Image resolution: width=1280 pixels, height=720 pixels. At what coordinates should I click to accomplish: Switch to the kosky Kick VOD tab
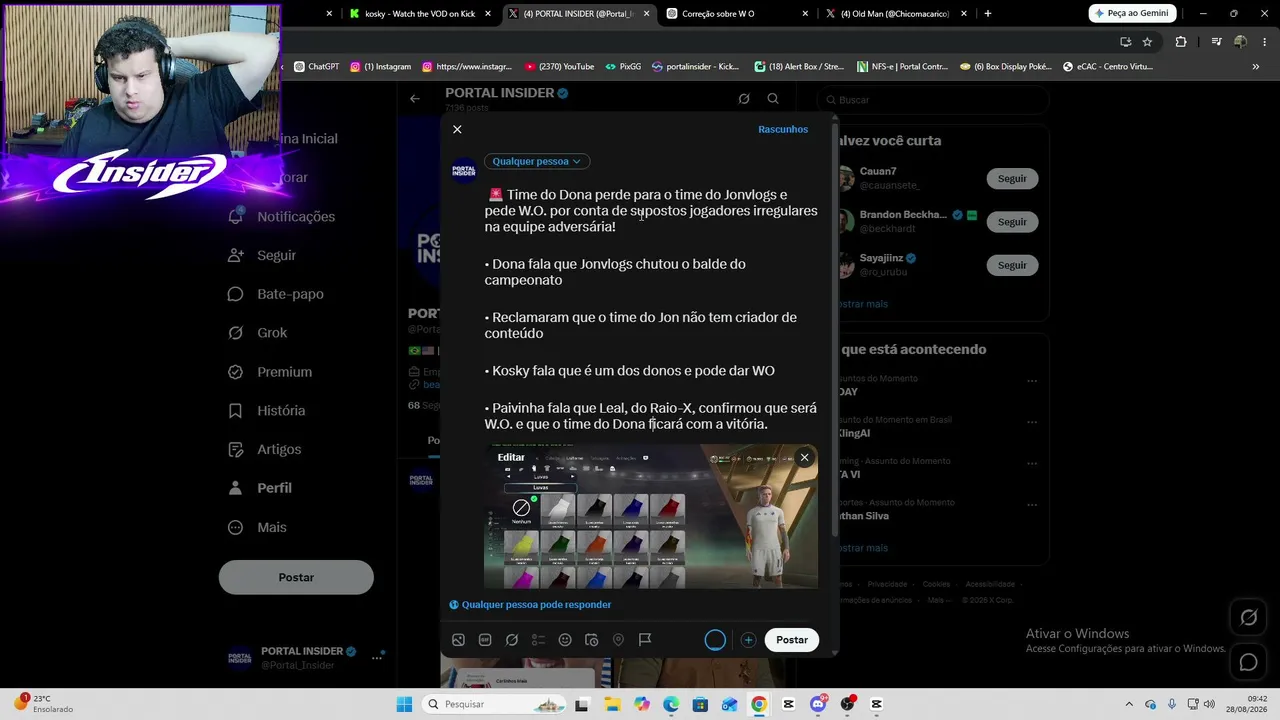pos(420,14)
